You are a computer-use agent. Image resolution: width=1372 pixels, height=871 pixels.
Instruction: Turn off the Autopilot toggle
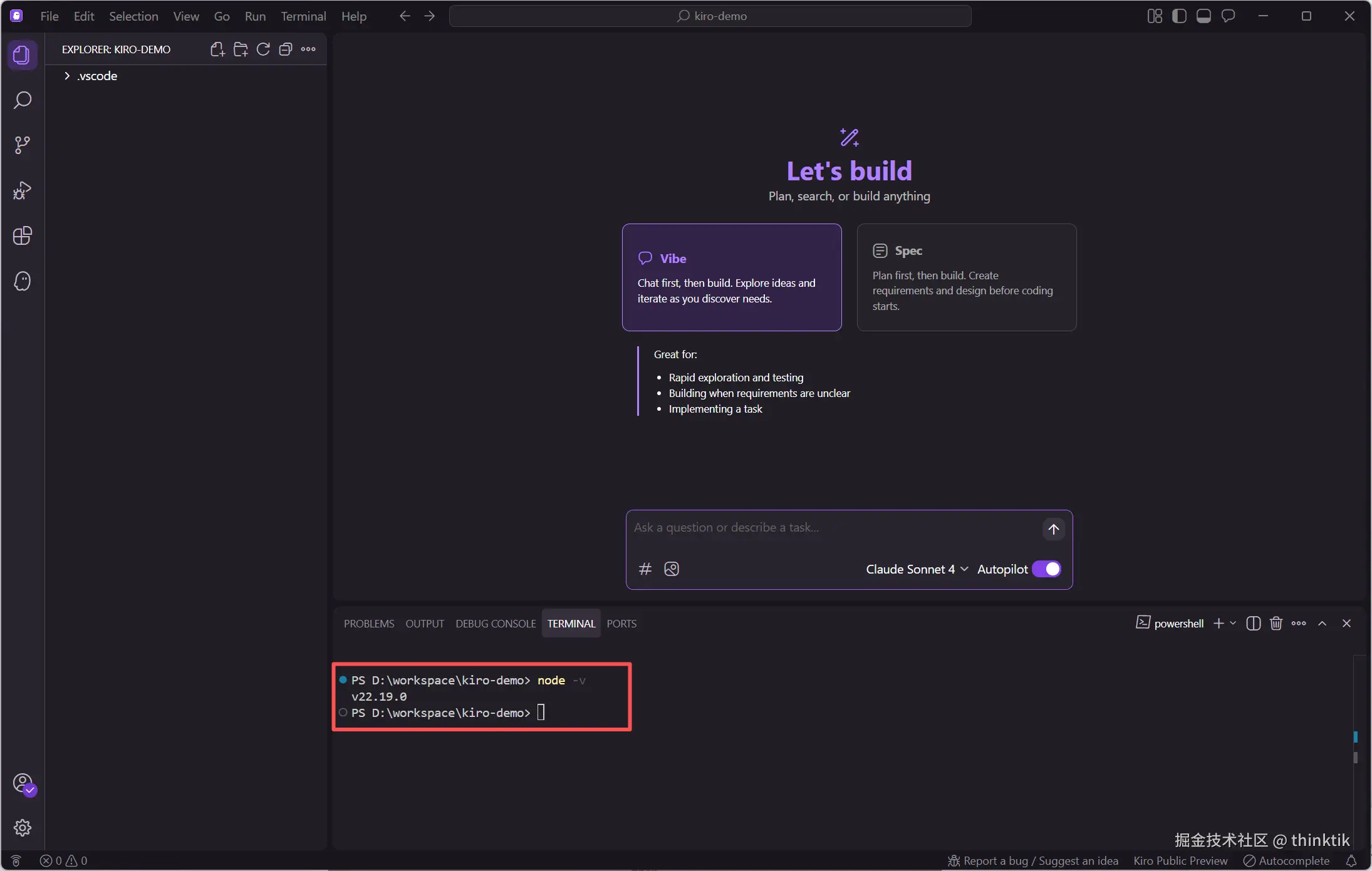pos(1046,569)
